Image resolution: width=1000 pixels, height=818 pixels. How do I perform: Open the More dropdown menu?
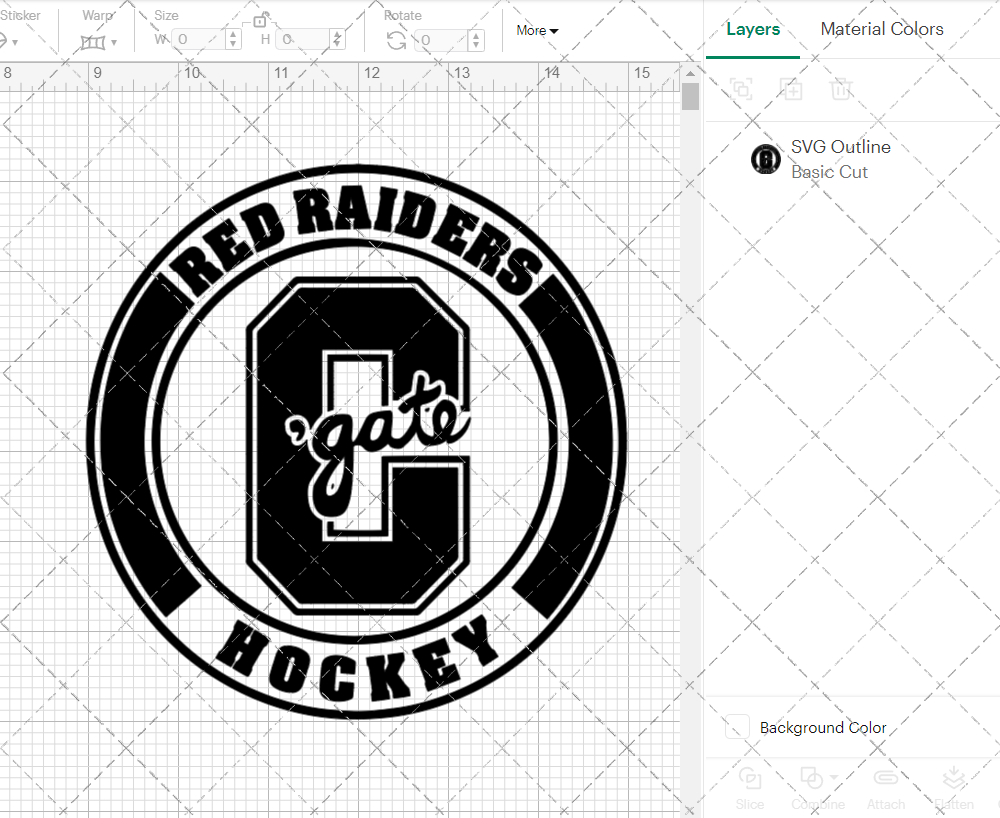[537, 31]
